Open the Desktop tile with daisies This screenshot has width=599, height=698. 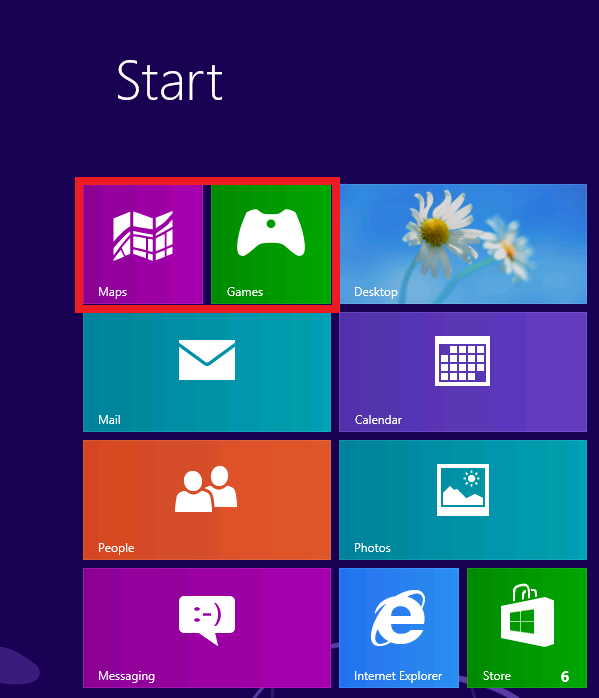463,244
